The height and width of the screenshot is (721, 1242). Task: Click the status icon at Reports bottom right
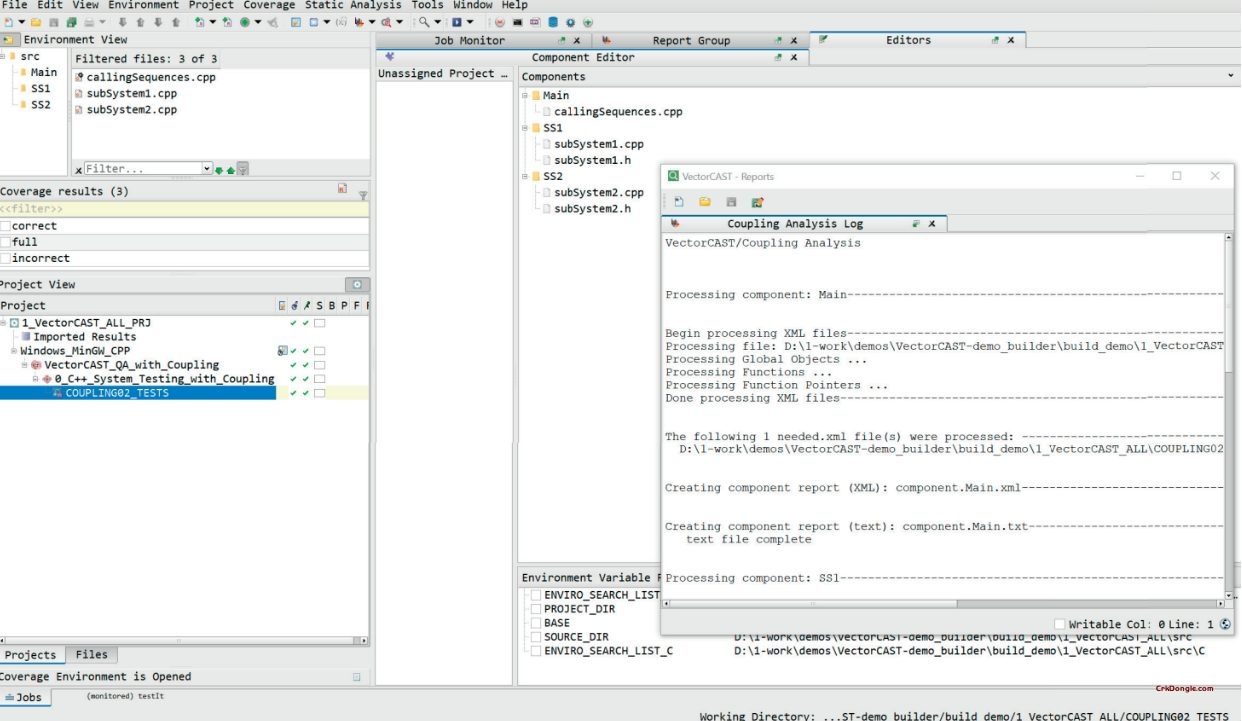[1225, 623]
